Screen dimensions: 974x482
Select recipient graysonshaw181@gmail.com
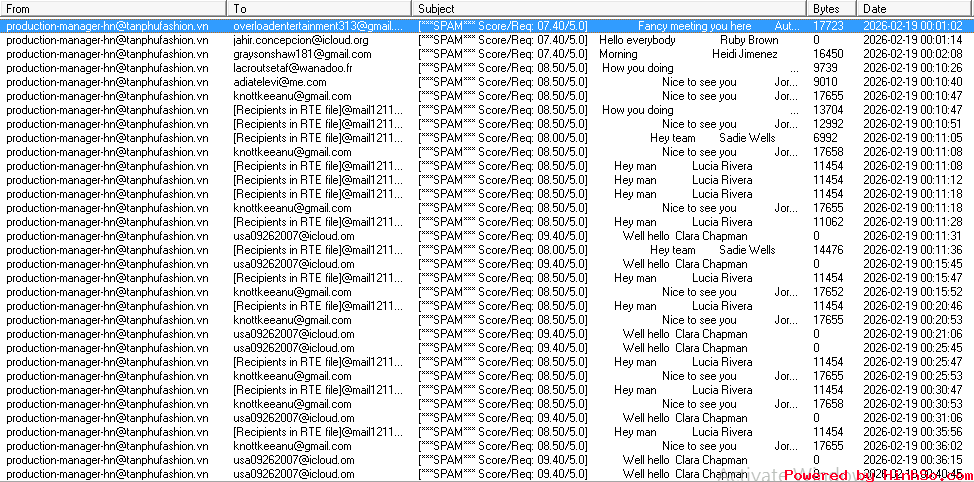[302, 54]
